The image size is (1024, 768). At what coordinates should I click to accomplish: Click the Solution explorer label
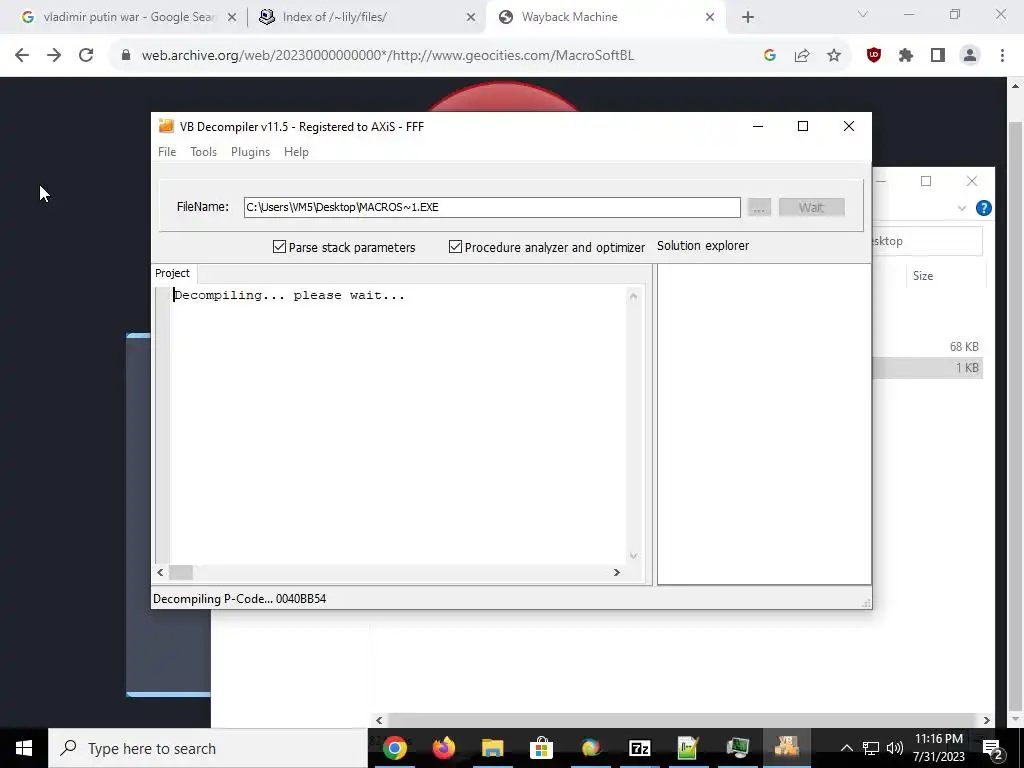pos(703,246)
